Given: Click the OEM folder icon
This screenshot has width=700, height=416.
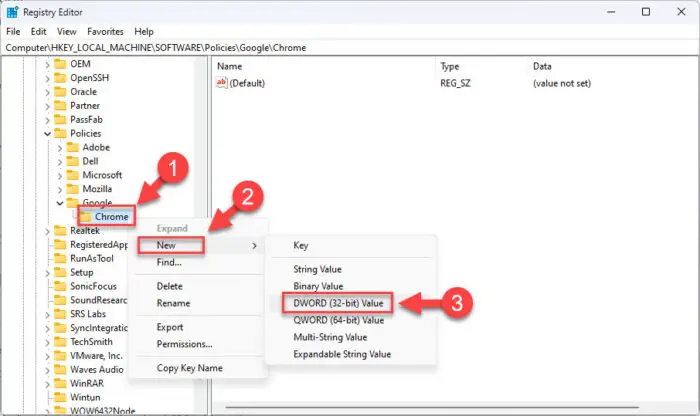Looking at the screenshot, I should click(60, 64).
